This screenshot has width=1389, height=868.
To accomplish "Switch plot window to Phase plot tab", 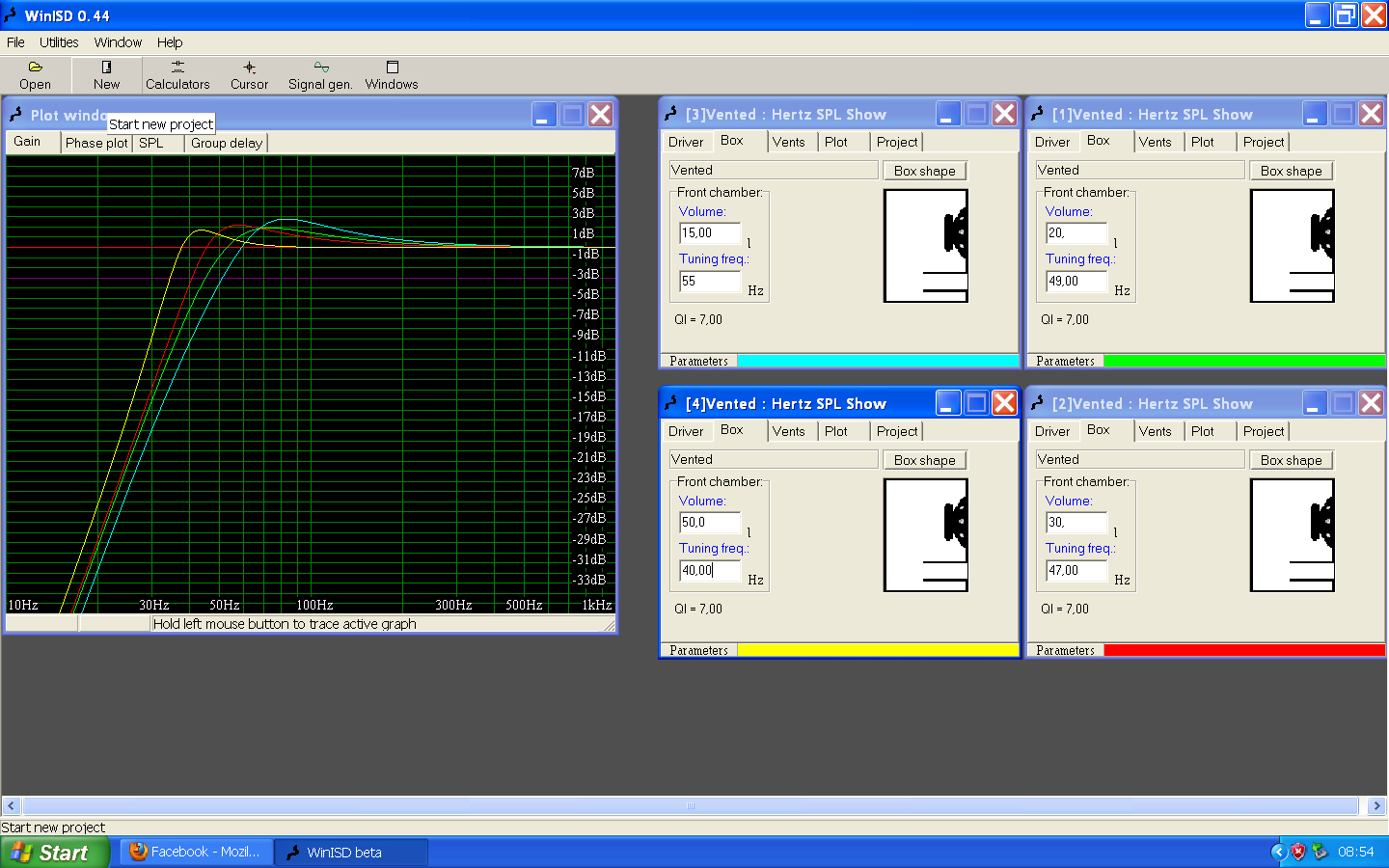I will 96,143.
